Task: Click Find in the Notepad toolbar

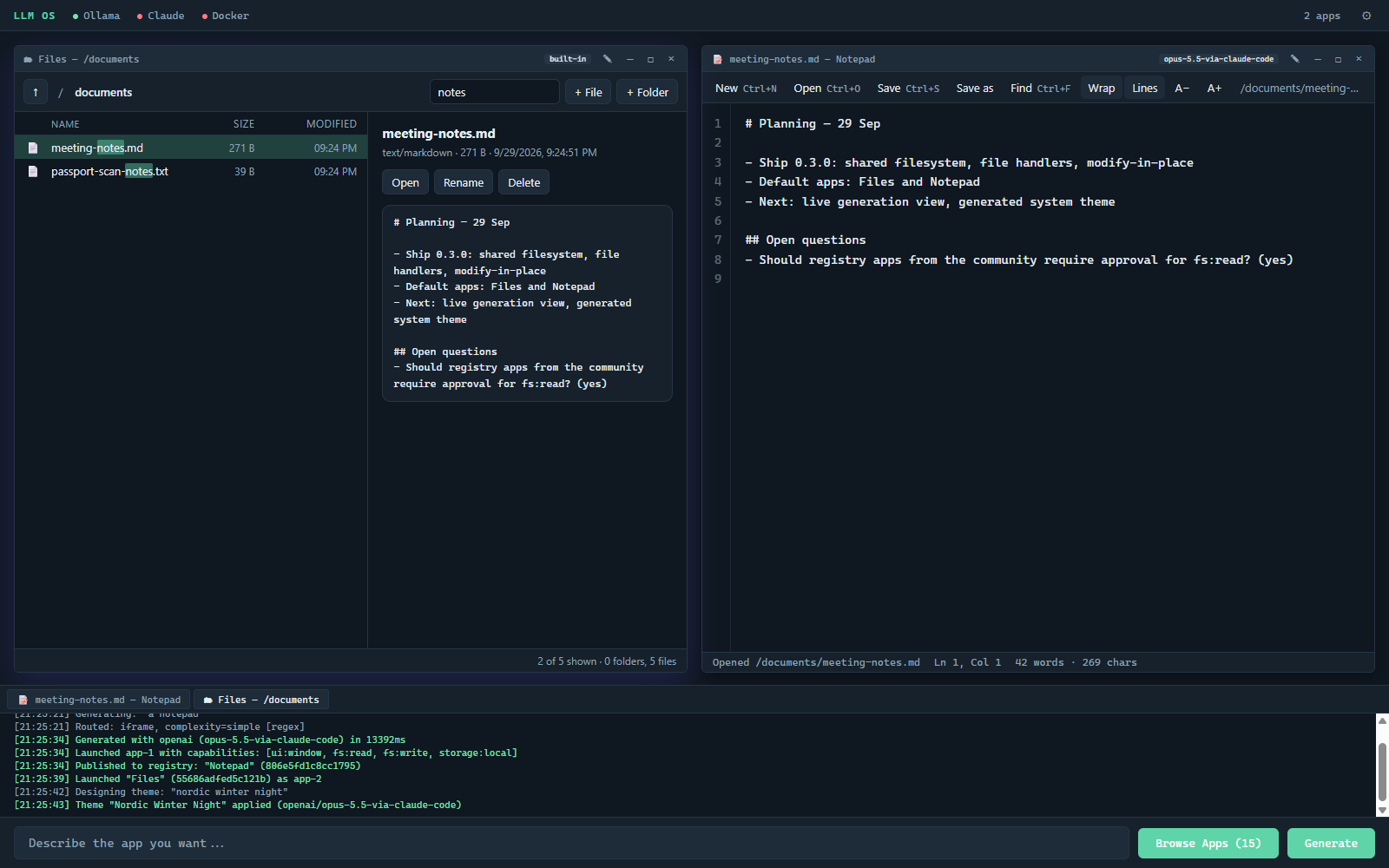Action: [x=1040, y=89]
